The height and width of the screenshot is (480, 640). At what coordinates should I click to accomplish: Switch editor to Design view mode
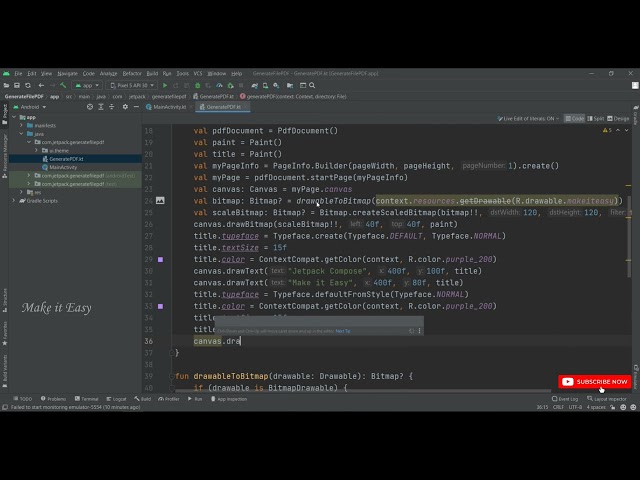point(618,118)
